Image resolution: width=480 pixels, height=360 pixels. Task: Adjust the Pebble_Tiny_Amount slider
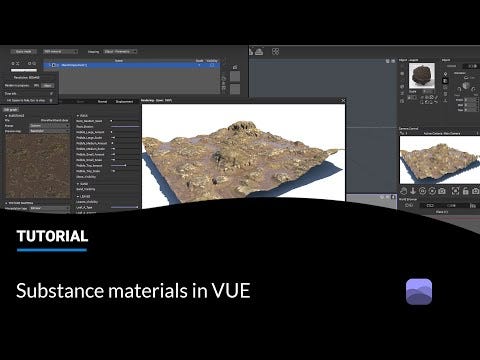pos(125,165)
